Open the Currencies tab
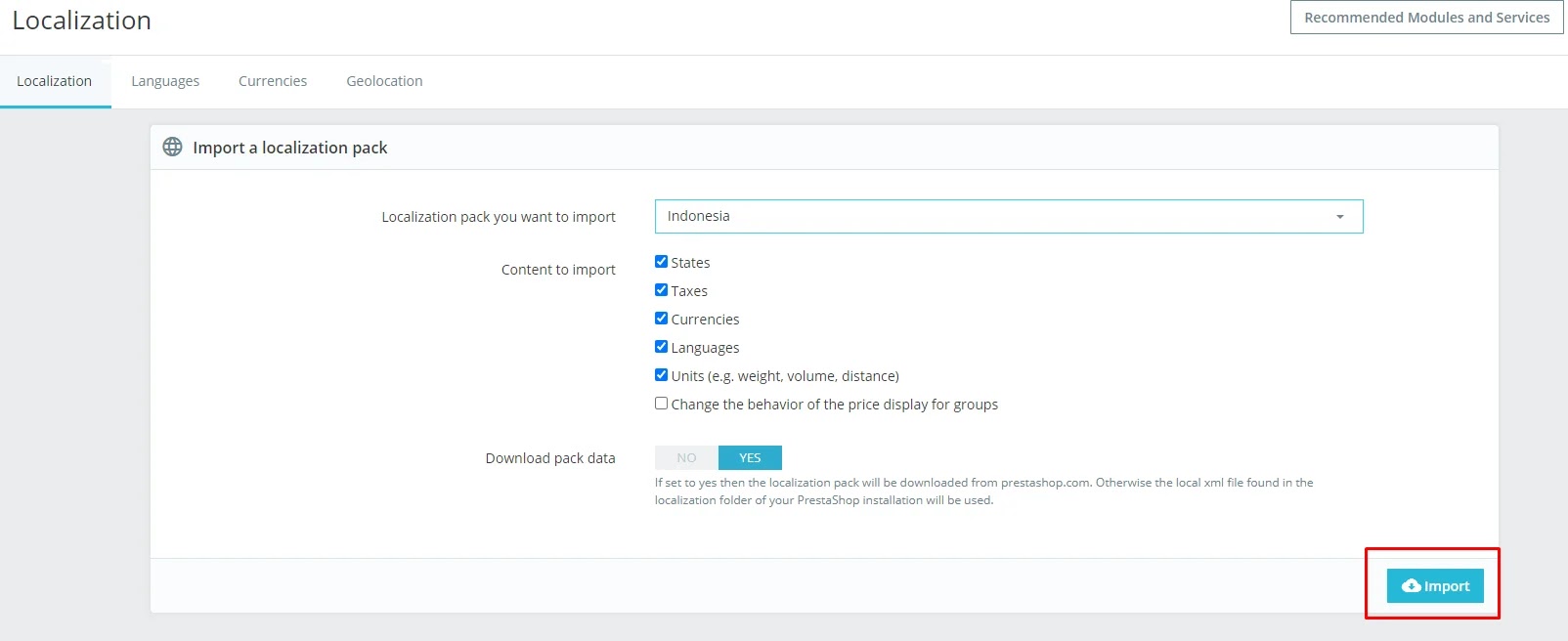This screenshot has width=1568, height=641. pyautogui.click(x=273, y=81)
